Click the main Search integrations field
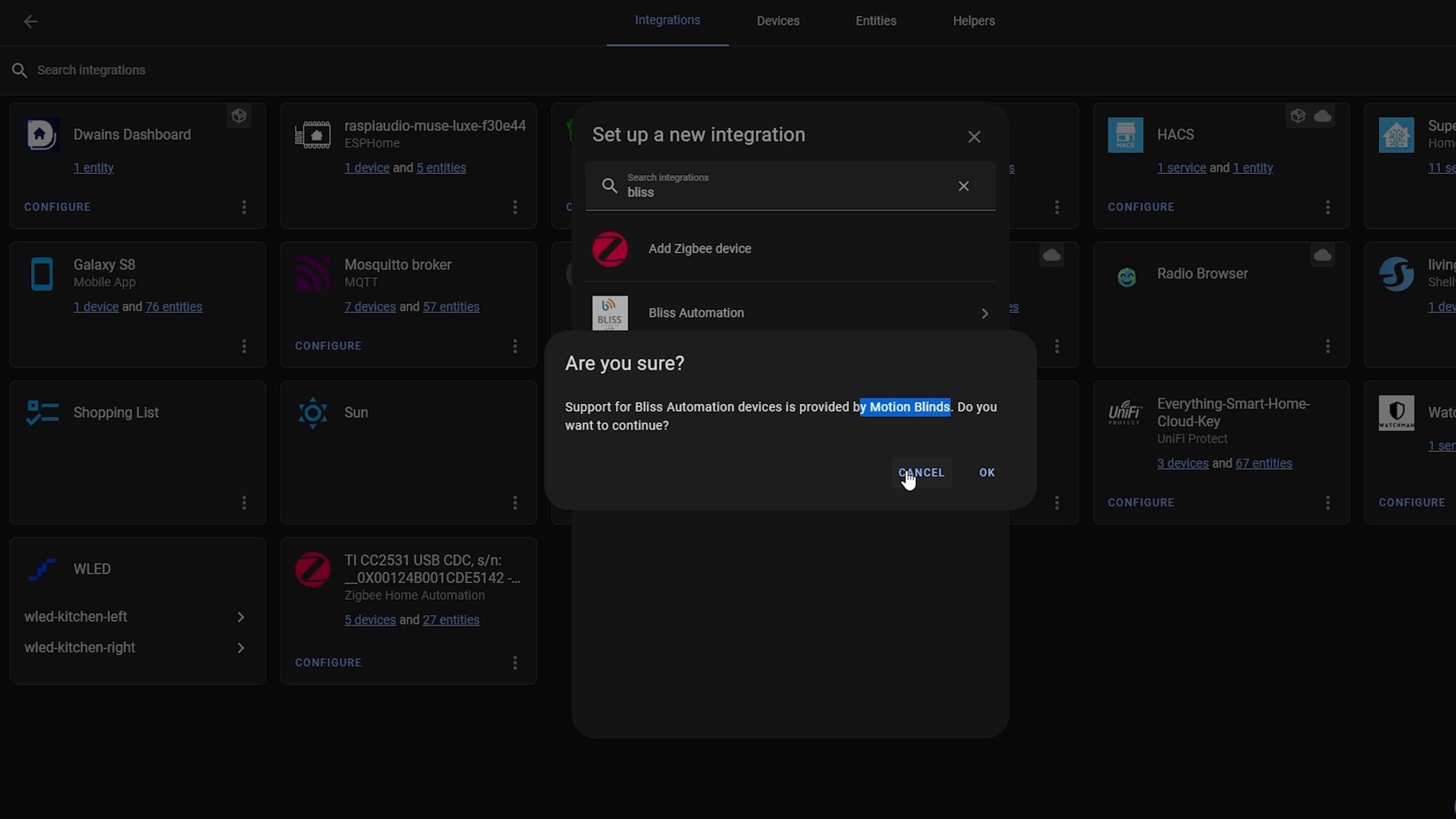Screen dimensions: 1456x819 coord(728,71)
